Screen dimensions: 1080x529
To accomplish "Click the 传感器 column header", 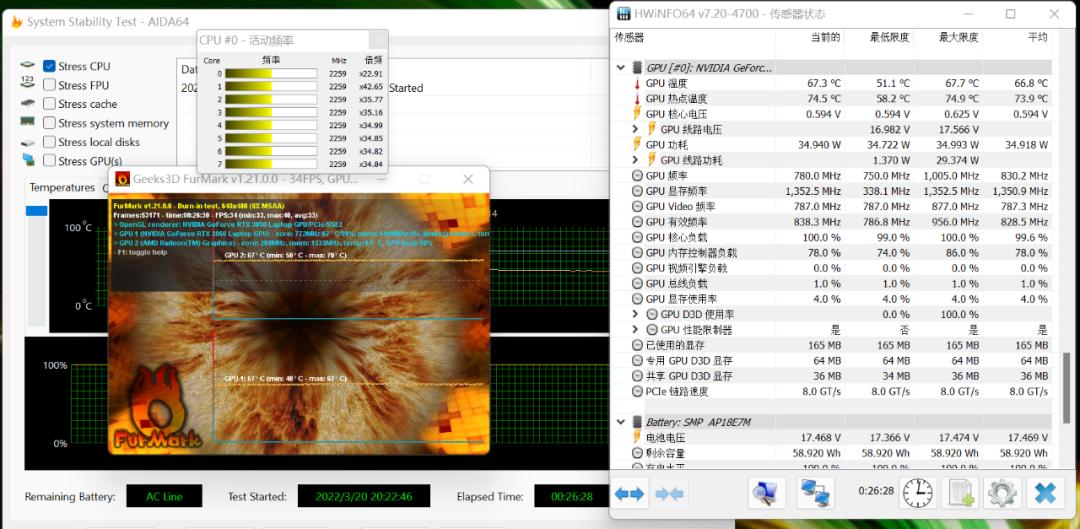I will click(x=630, y=37).
